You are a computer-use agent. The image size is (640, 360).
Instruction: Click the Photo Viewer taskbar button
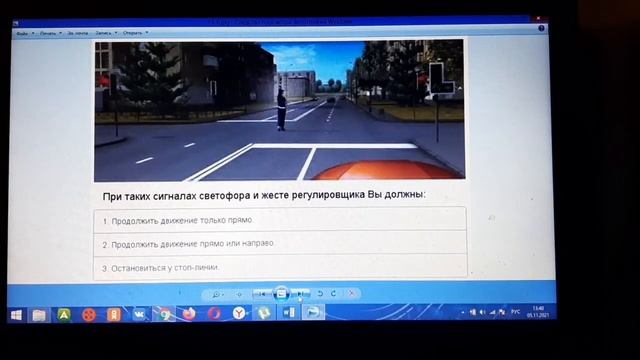pyautogui.click(x=313, y=312)
